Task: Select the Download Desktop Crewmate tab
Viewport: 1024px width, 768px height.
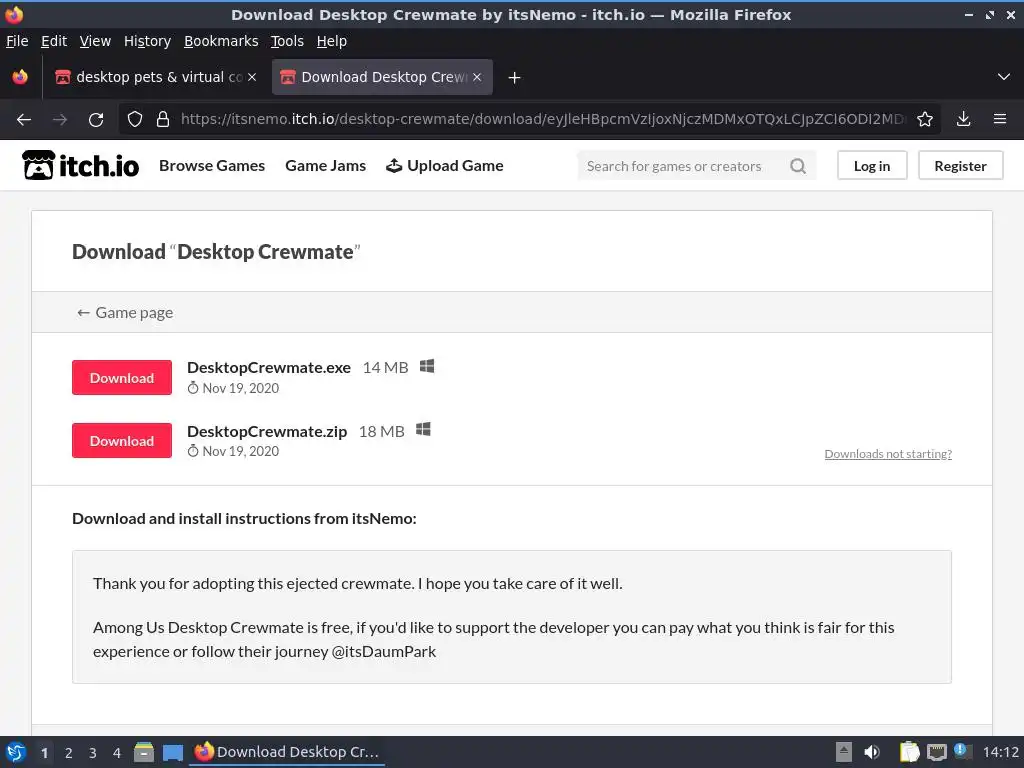Action: pos(382,77)
